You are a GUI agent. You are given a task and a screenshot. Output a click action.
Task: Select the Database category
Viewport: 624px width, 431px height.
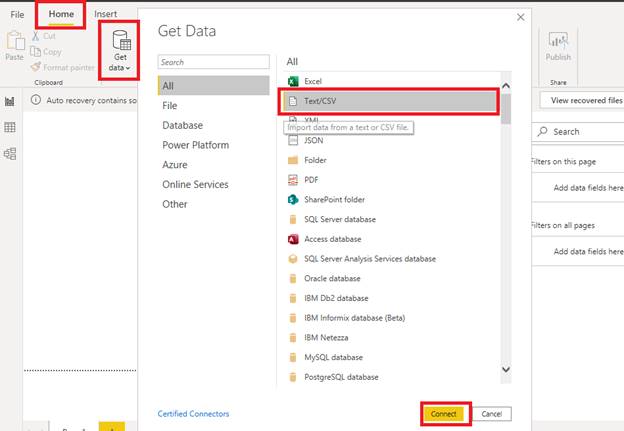pyautogui.click(x=183, y=125)
